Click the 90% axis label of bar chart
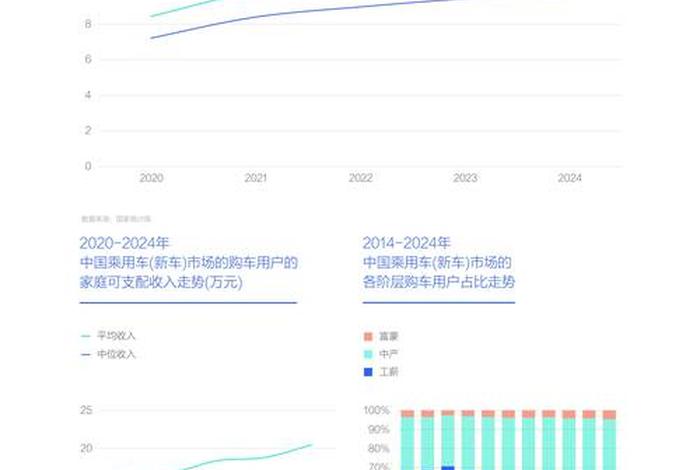Screen dimensions: 700x470 (x=379, y=429)
